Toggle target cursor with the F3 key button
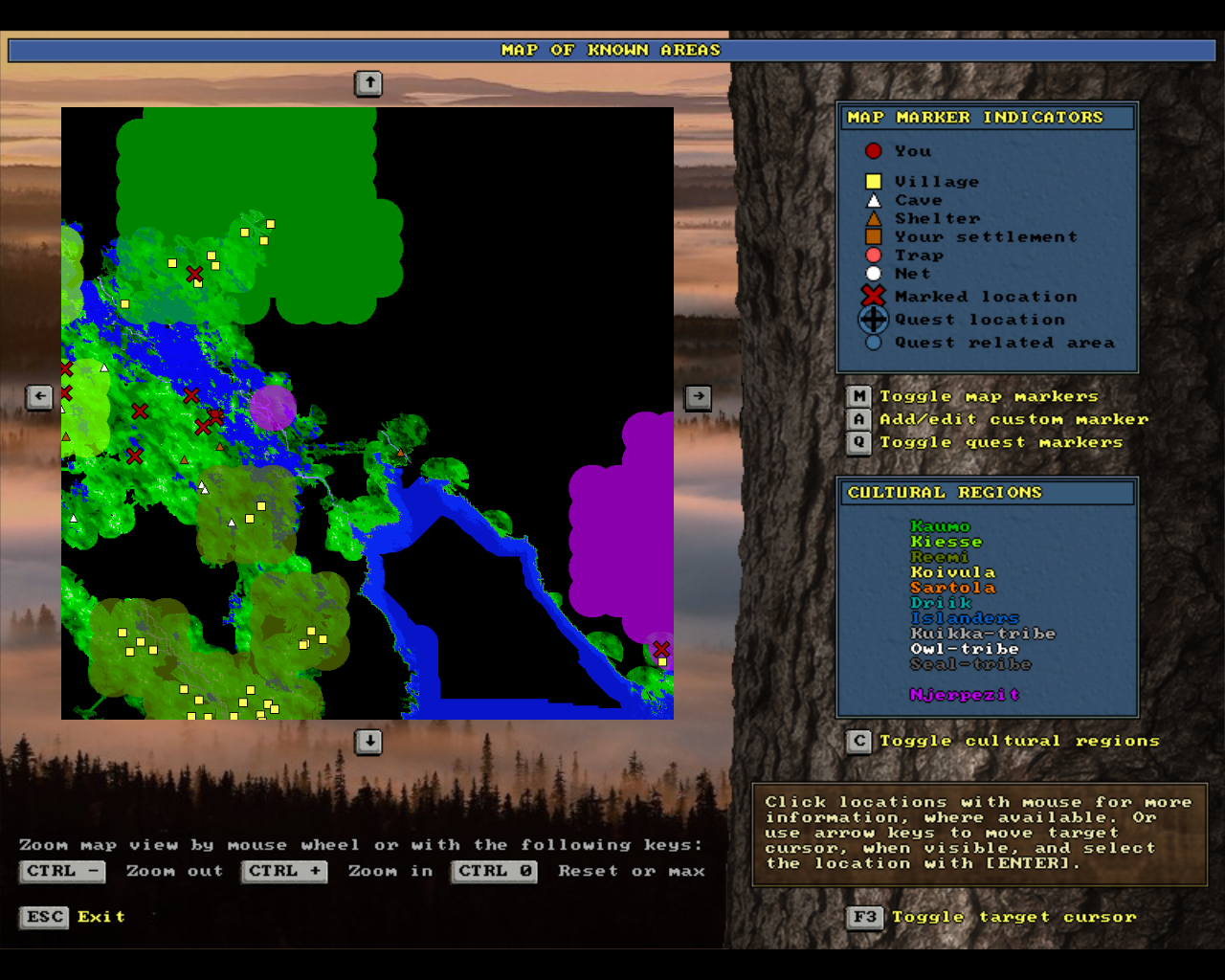1225x980 pixels. (864, 917)
